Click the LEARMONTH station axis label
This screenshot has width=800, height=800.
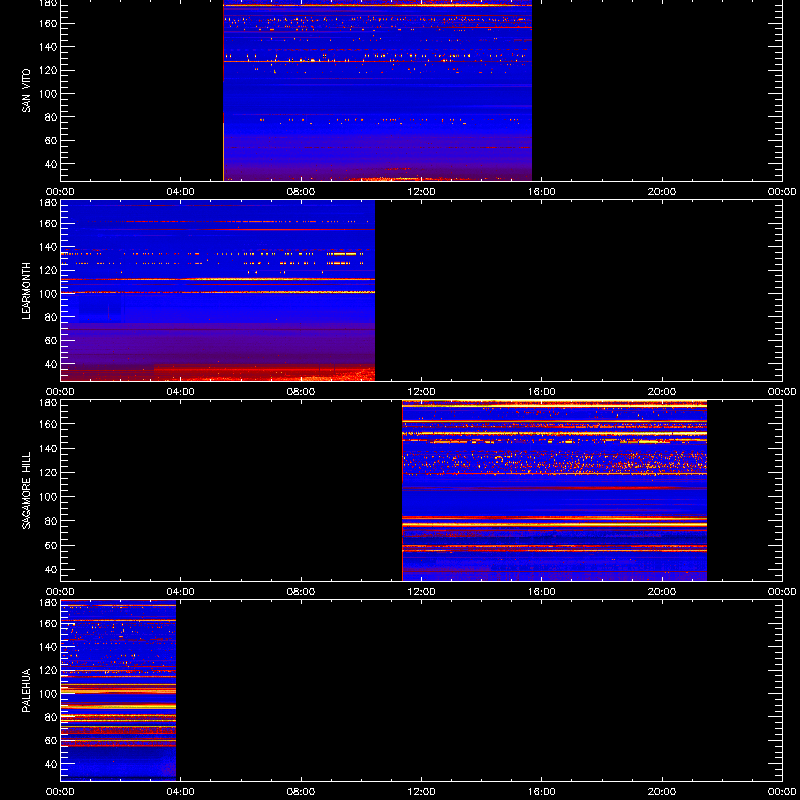(x=26, y=291)
